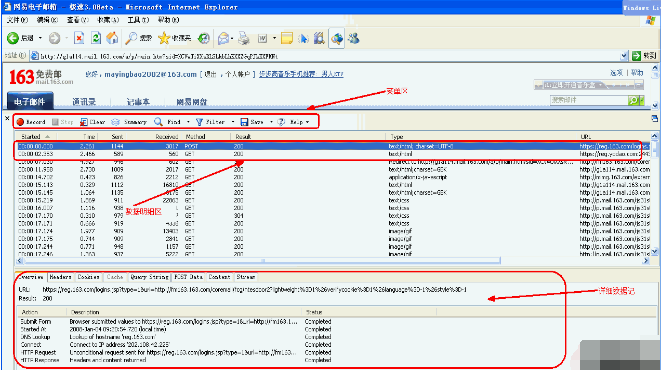
Task: Open the Favorites star button
Action: (x=174, y=38)
